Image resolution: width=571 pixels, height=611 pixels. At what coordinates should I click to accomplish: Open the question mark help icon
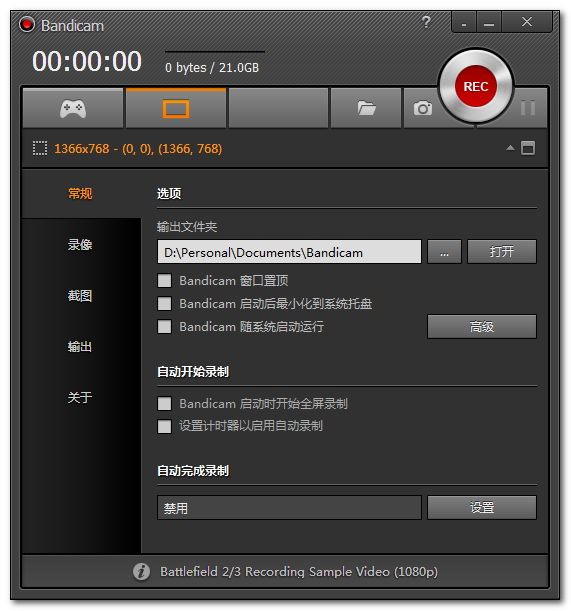[x=426, y=22]
